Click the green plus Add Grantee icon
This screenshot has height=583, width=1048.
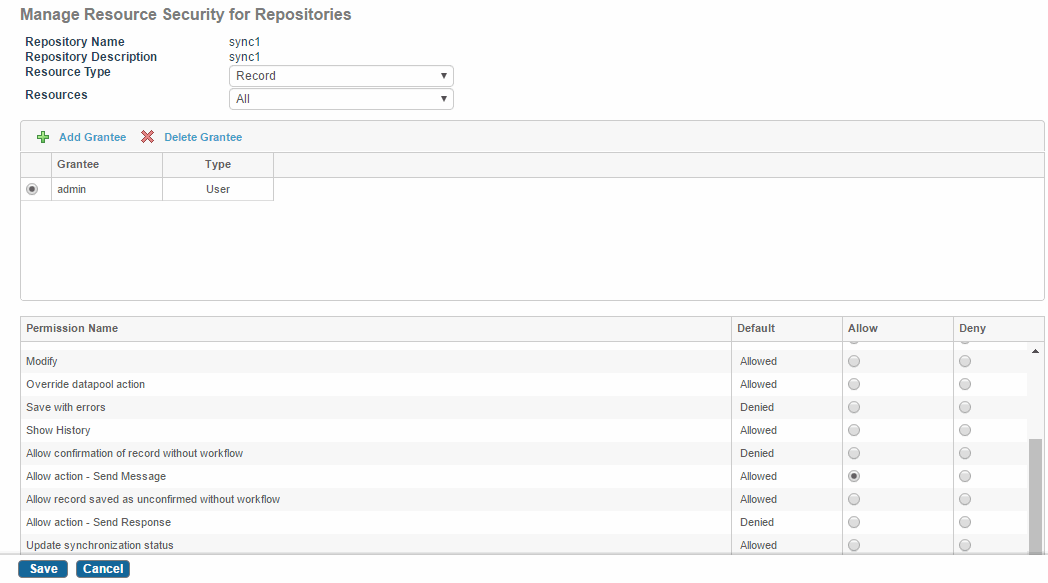tap(43, 137)
